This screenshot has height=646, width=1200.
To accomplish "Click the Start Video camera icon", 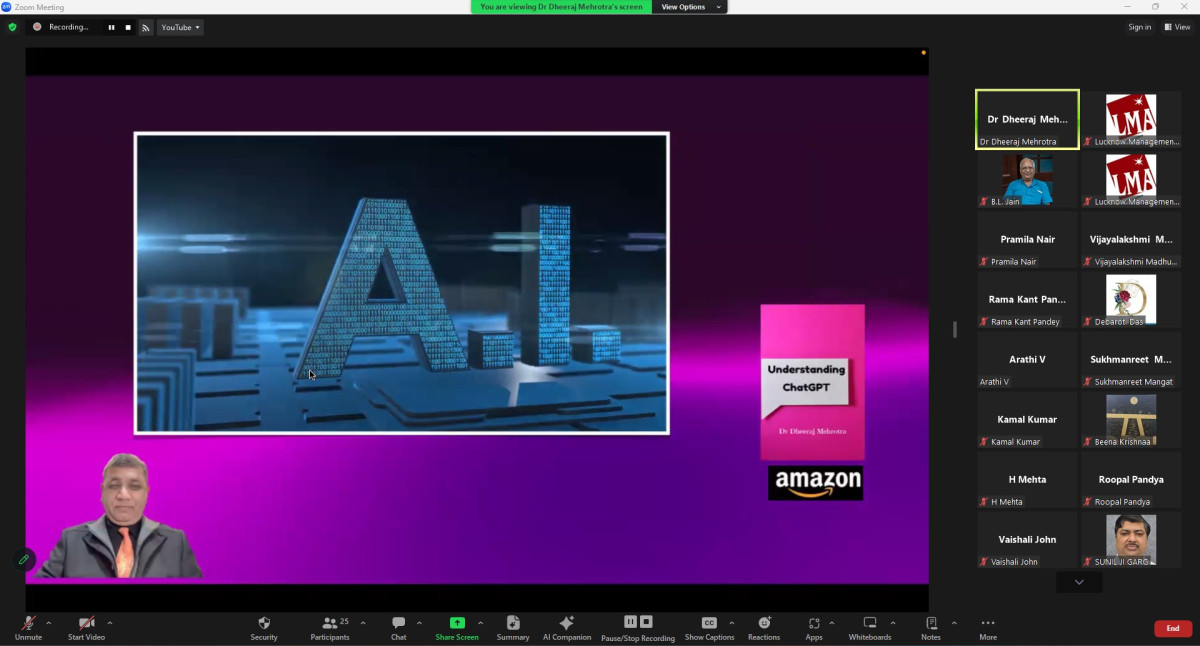I will pos(86,623).
